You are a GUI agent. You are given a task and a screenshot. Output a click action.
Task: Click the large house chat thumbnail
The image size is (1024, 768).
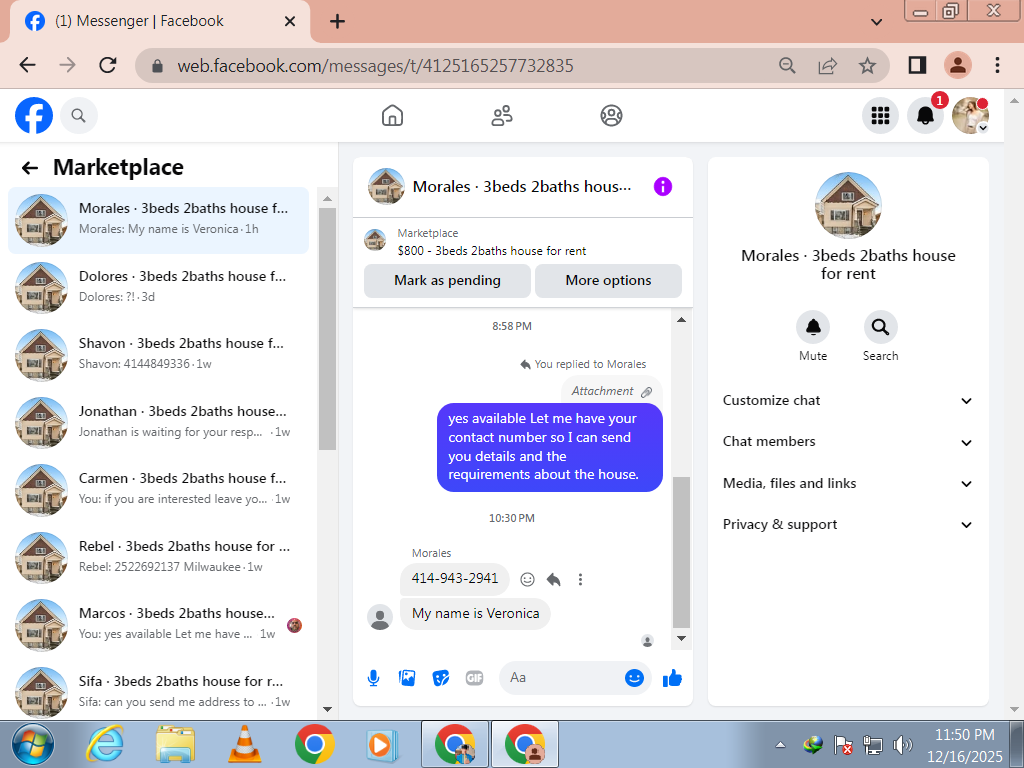tap(848, 205)
